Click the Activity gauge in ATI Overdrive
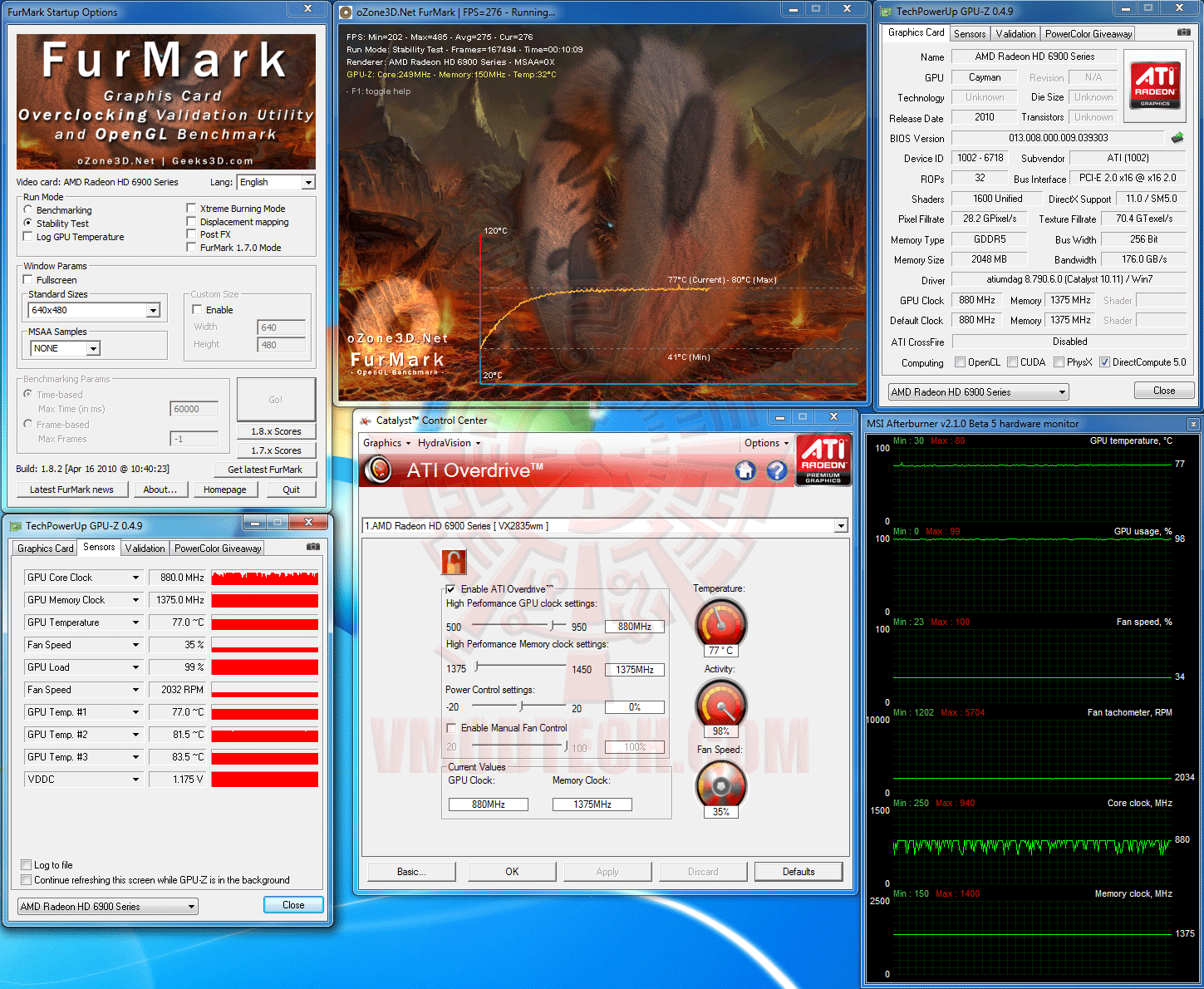 click(x=721, y=704)
